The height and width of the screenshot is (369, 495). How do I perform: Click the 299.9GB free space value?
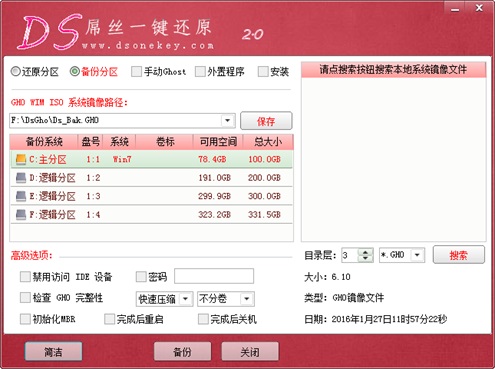[x=214, y=196]
